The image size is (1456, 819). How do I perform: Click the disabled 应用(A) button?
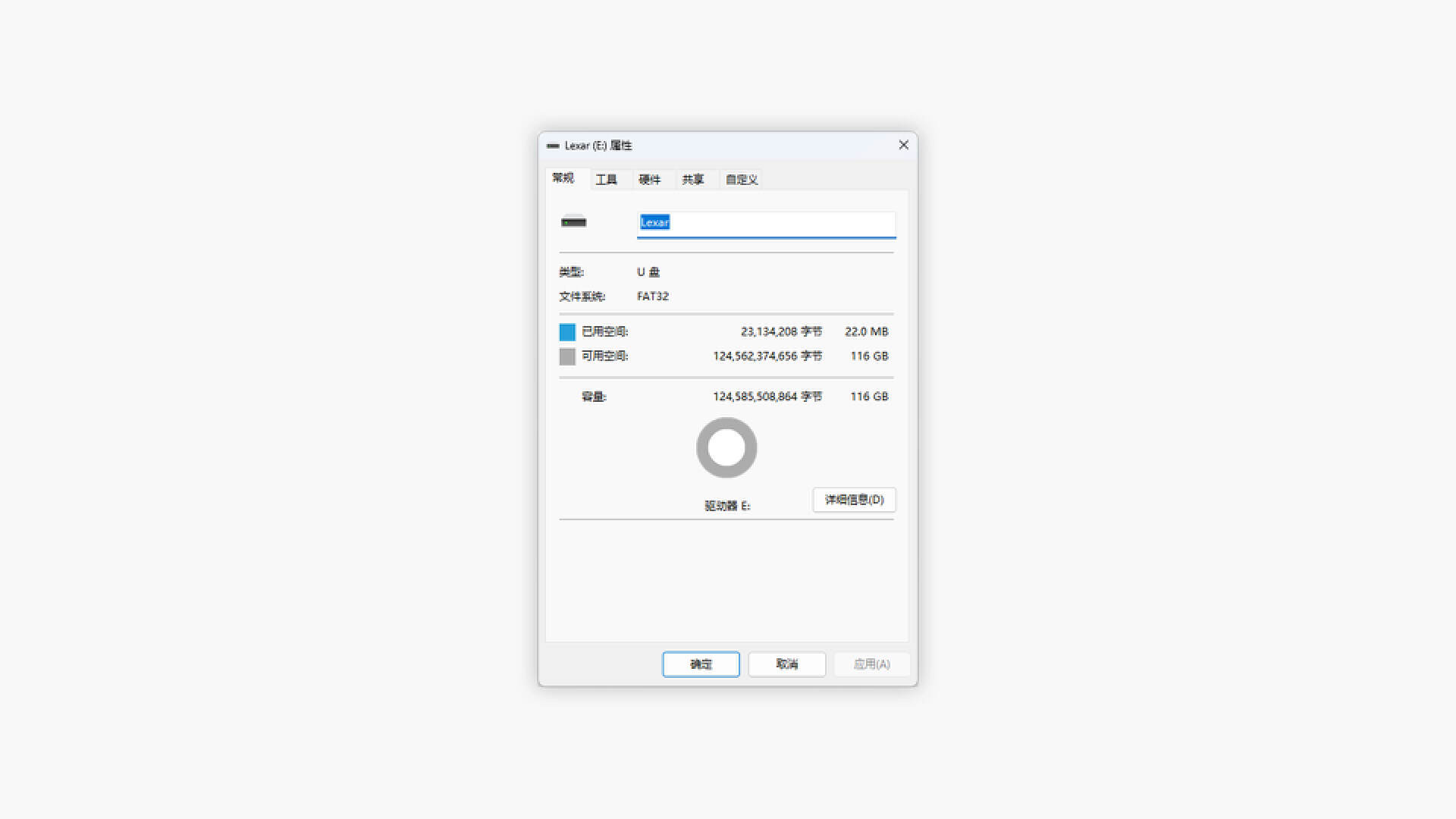872,664
